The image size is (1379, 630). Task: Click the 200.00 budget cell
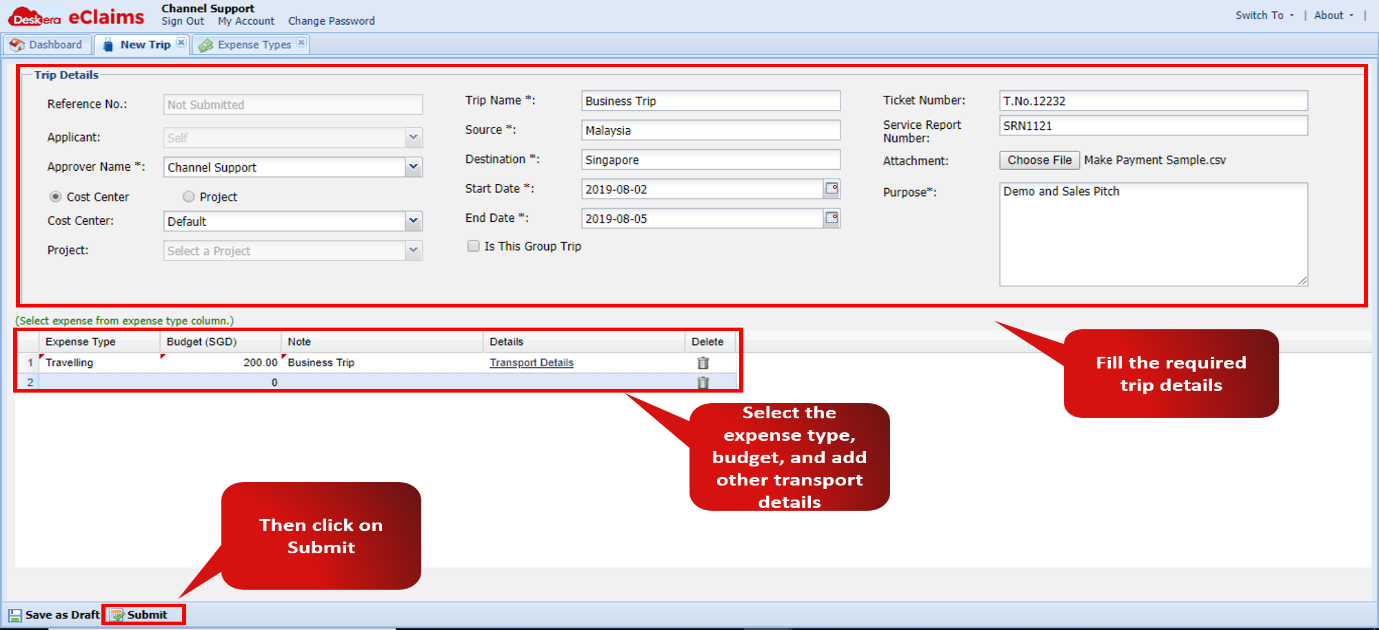point(221,363)
